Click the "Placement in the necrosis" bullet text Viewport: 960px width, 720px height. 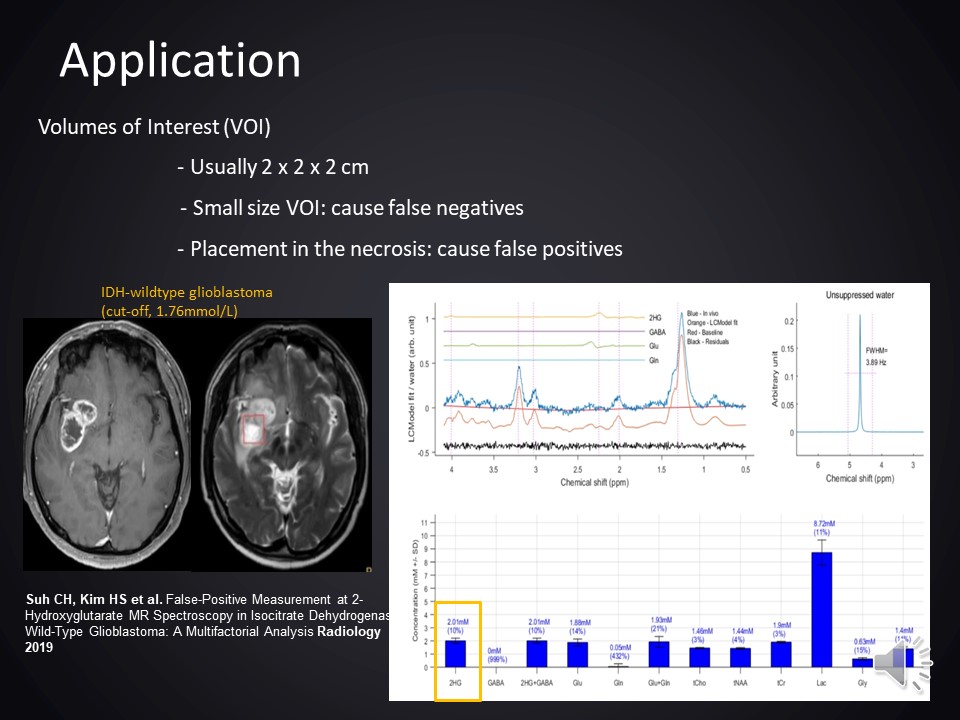pos(399,248)
